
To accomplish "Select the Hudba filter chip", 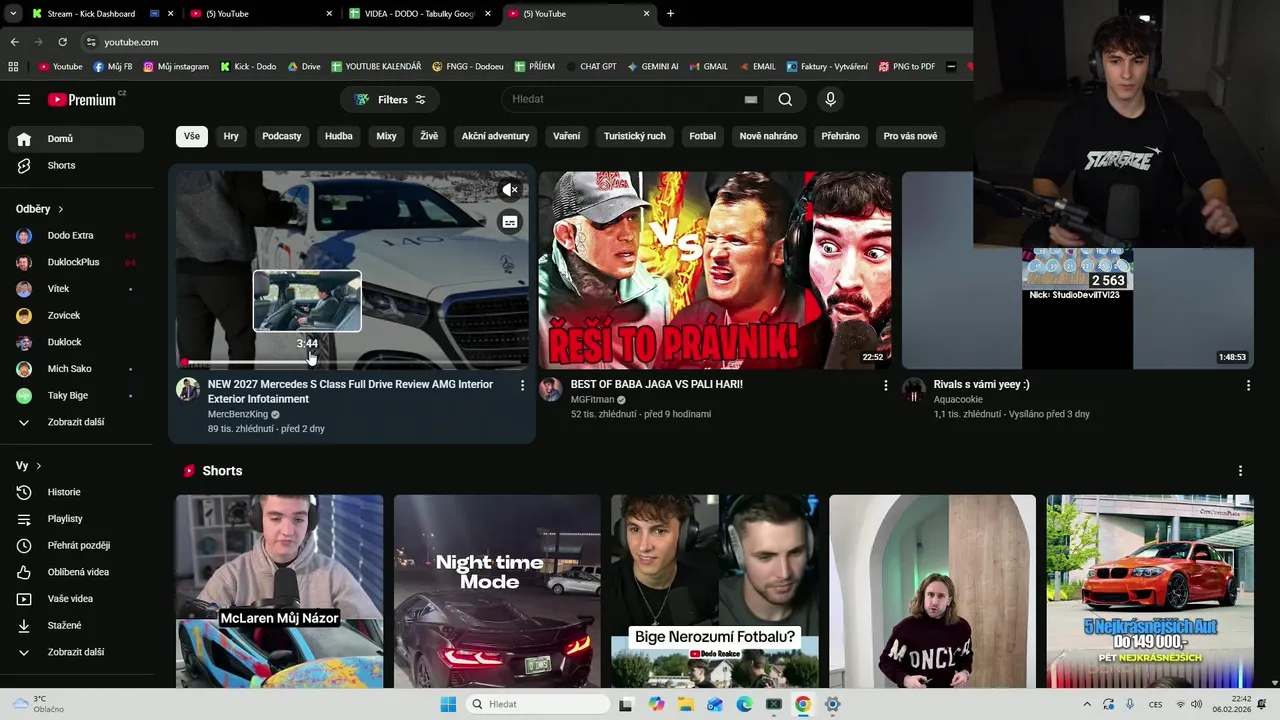I will coord(339,136).
